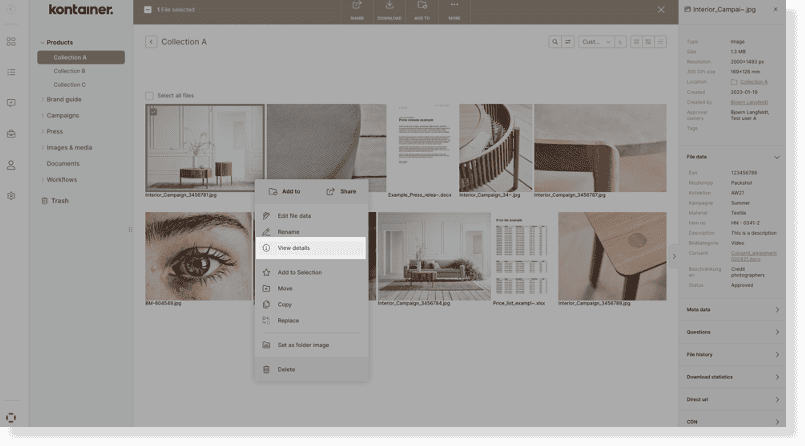
Task: Open the user profile icon in sidebar
Action: pyautogui.click(x=11, y=165)
